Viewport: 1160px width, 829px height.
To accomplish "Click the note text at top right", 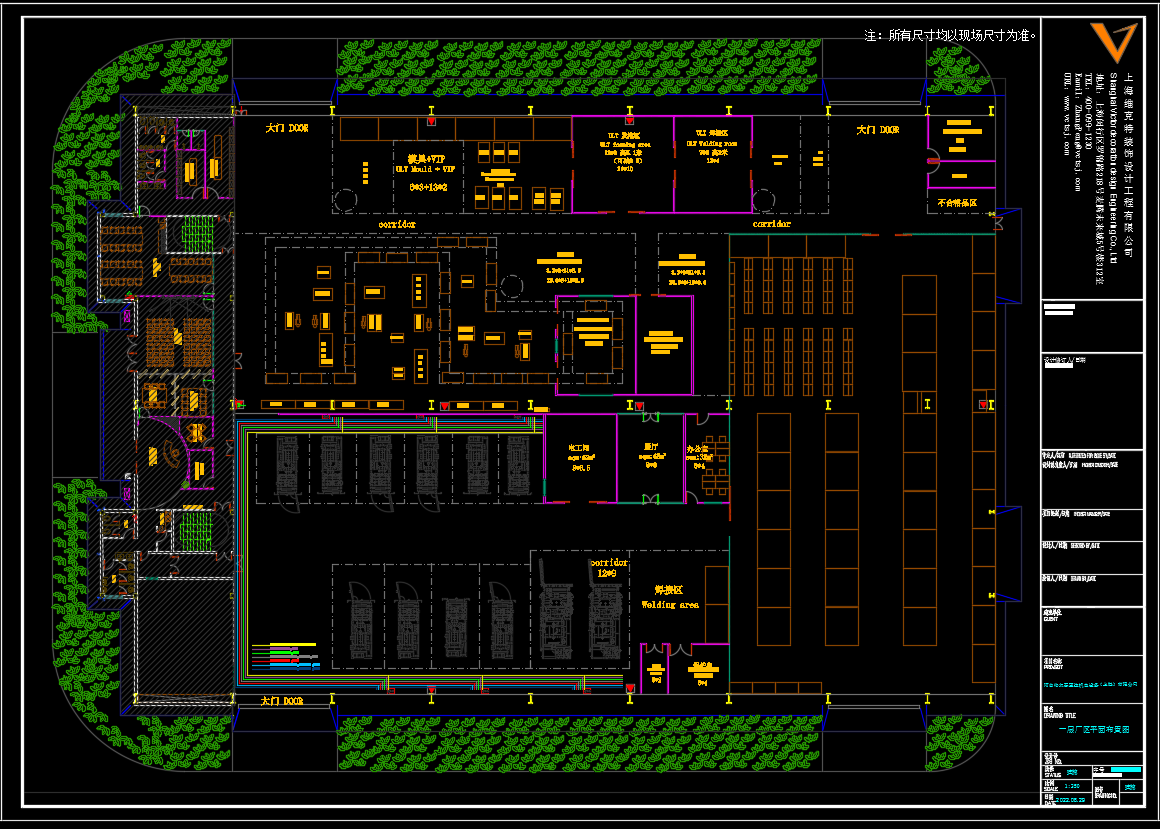I will [x=949, y=35].
